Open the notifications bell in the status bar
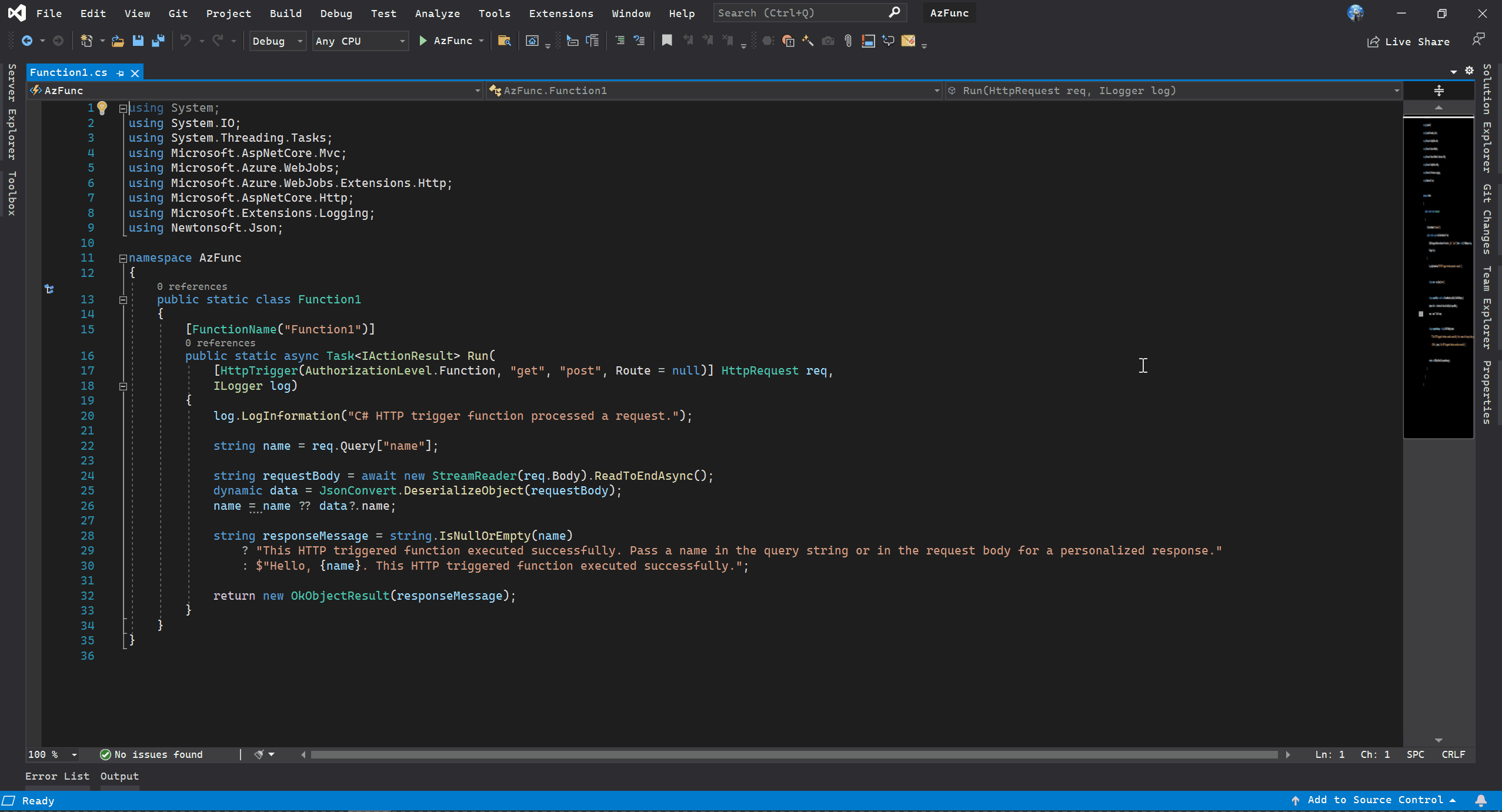The height and width of the screenshot is (812, 1502). click(x=1481, y=800)
